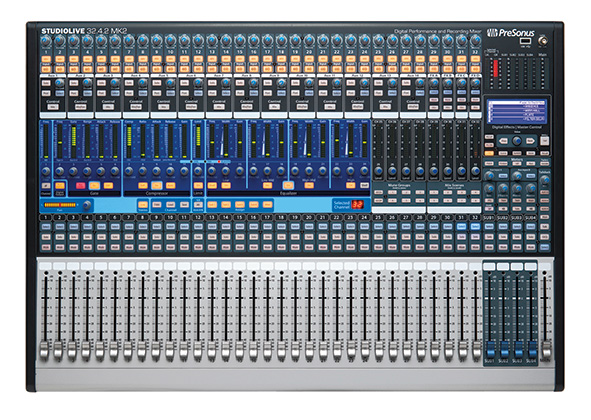591x420 pixels.
Task: Click the PreSonus logo
Action: point(510,33)
